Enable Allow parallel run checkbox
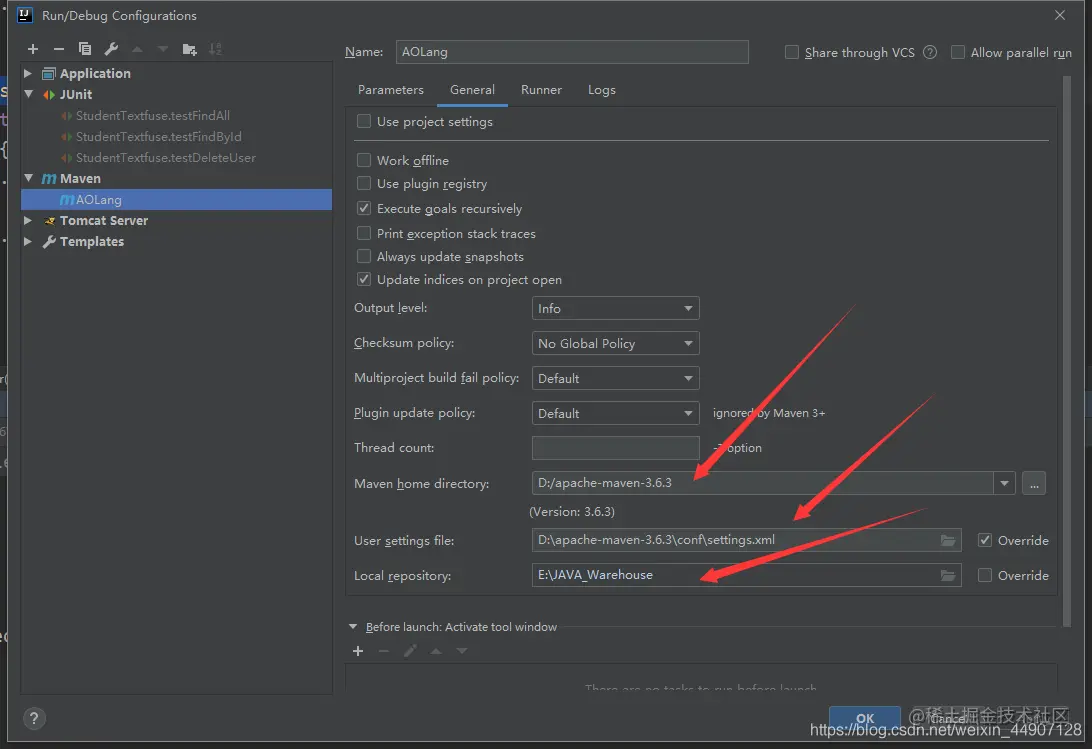 (x=958, y=52)
